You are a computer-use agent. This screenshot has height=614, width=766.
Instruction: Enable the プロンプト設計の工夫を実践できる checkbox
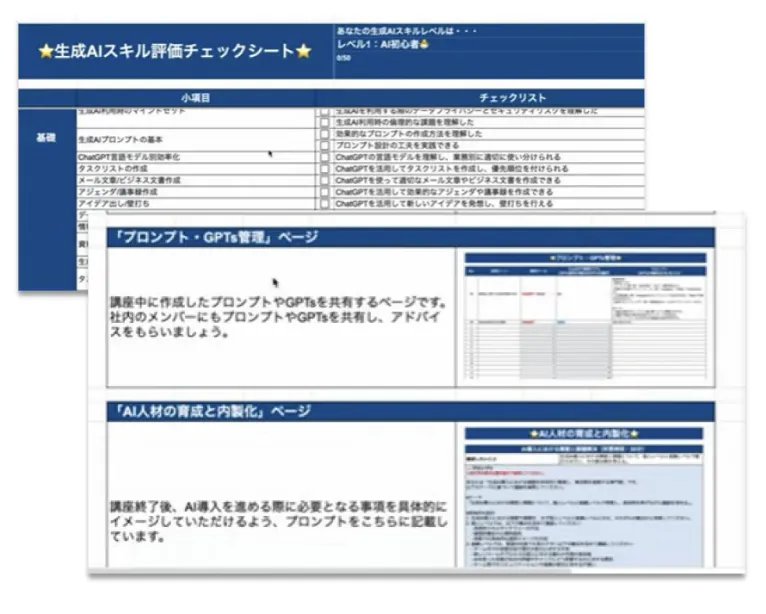click(x=324, y=146)
